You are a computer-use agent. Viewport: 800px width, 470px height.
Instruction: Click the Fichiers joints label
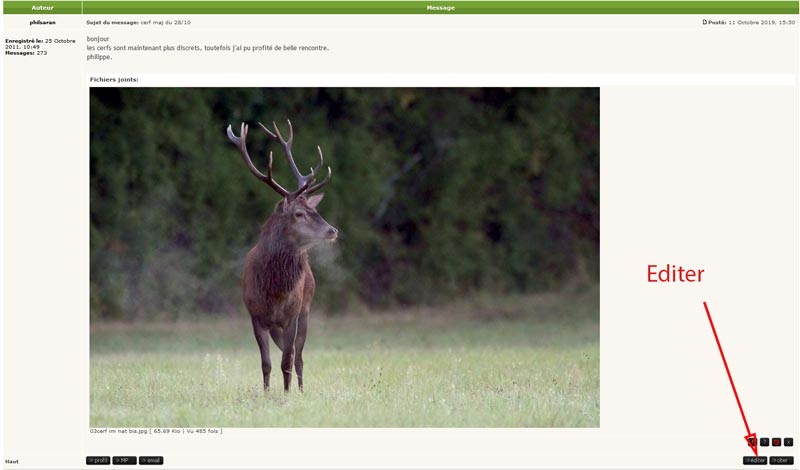coord(114,80)
